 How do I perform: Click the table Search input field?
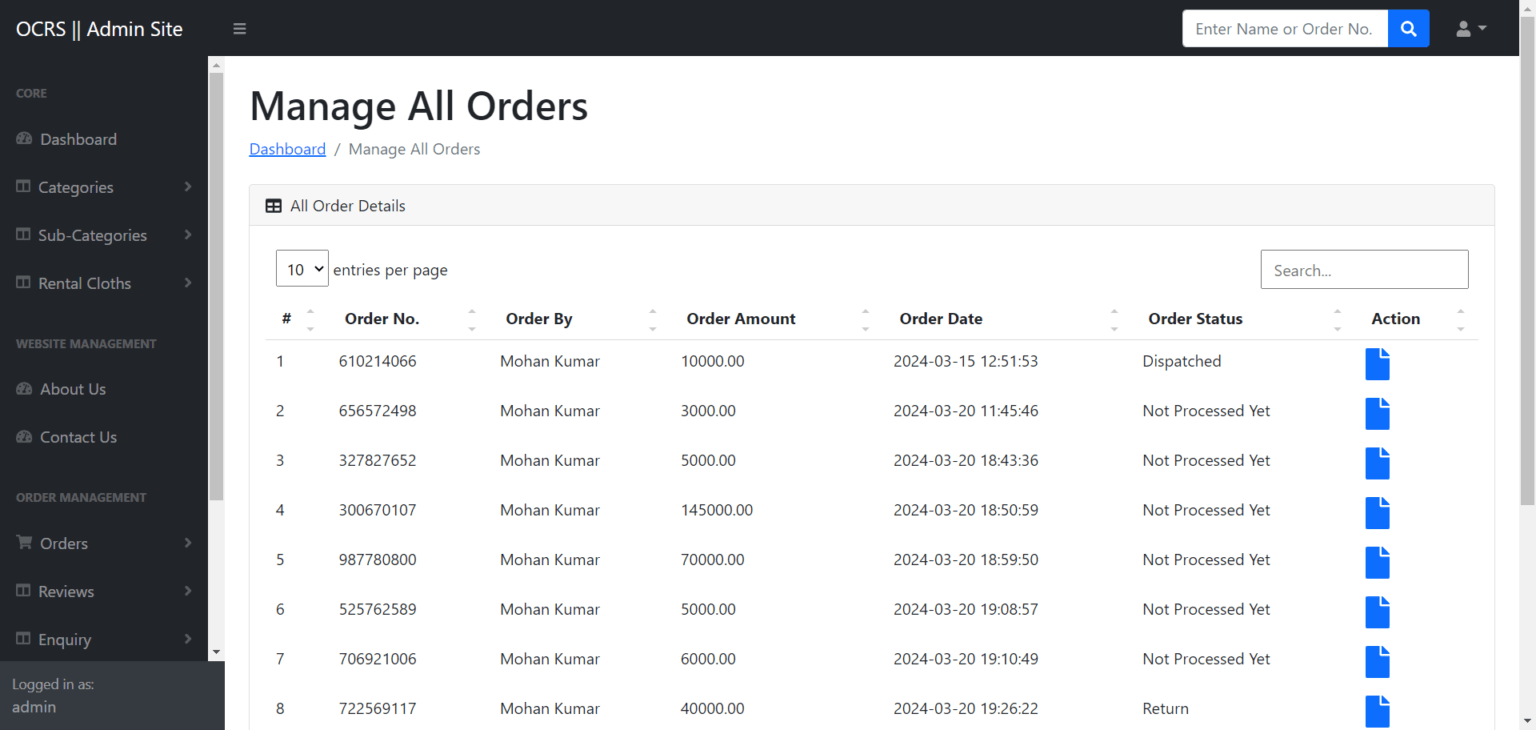1364,268
